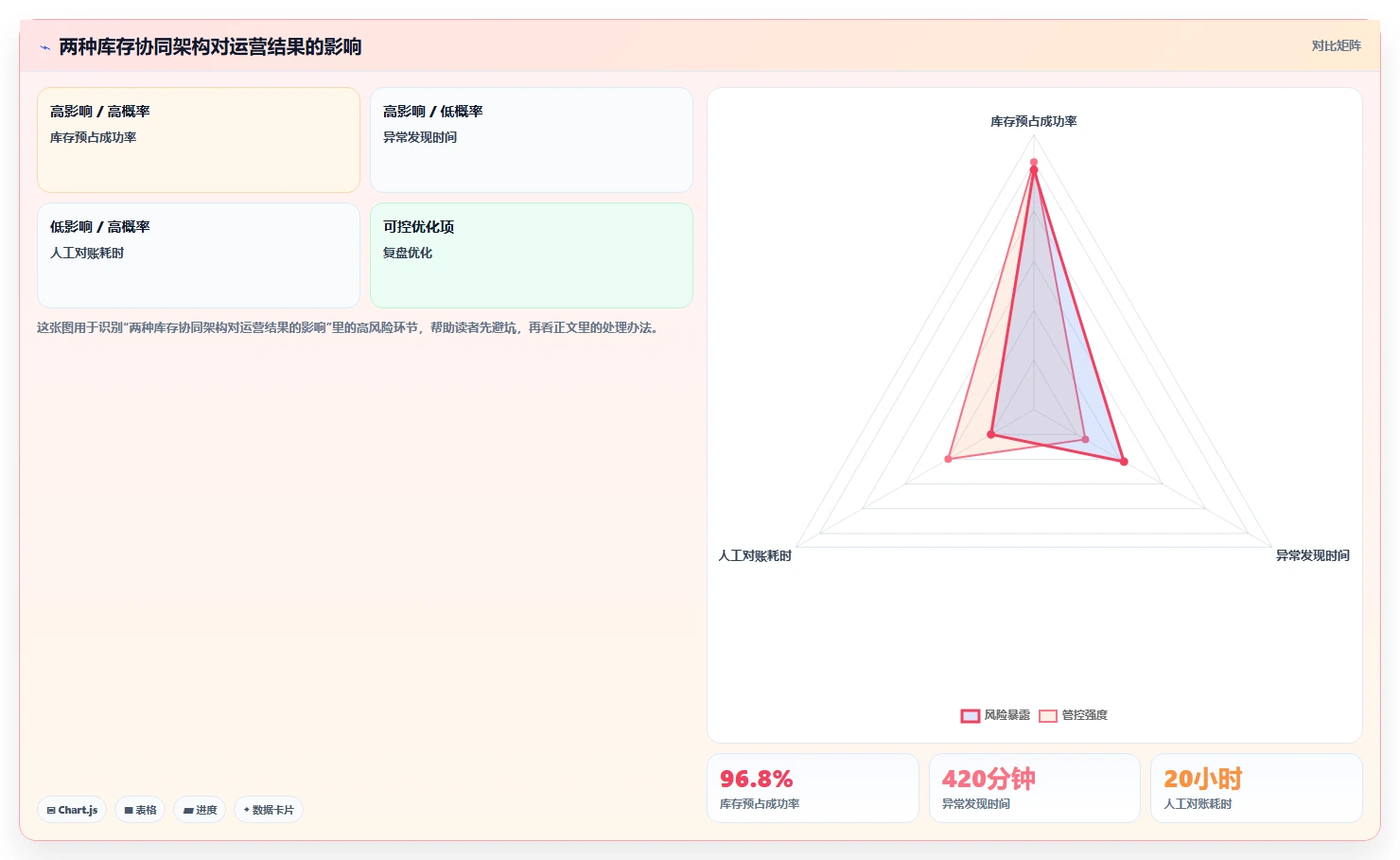The image size is (1400, 860).
Task: Click the 管控强度 point on 人工对账耗时 axis
Action: click(948, 459)
